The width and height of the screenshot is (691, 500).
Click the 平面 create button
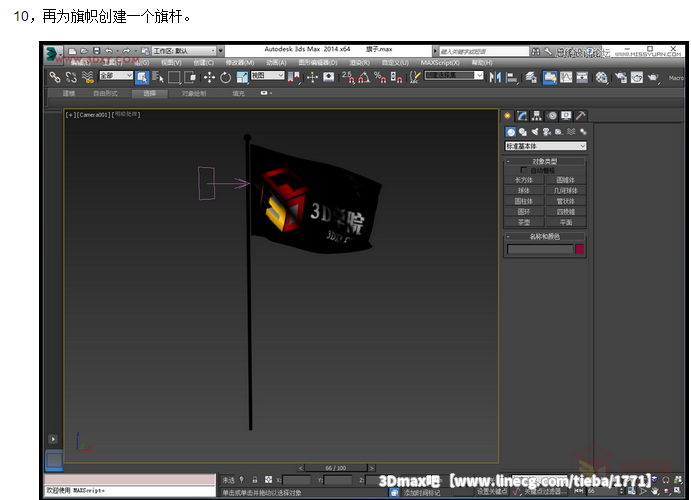[565, 222]
